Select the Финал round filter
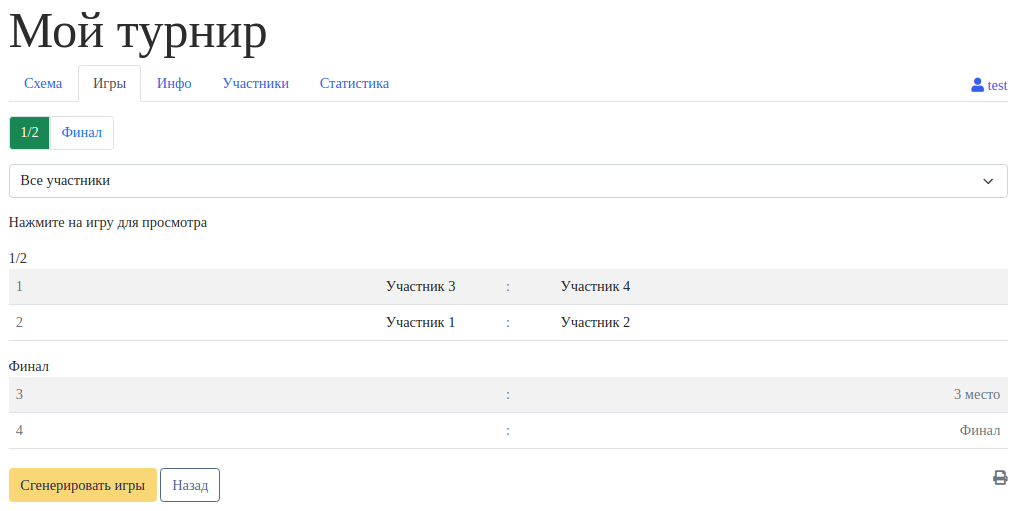The width and height of the screenshot is (1019, 511). (82, 133)
